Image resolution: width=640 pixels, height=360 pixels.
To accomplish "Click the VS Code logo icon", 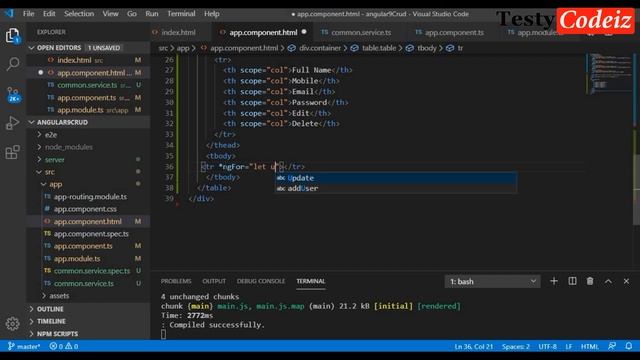I will (9, 13).
